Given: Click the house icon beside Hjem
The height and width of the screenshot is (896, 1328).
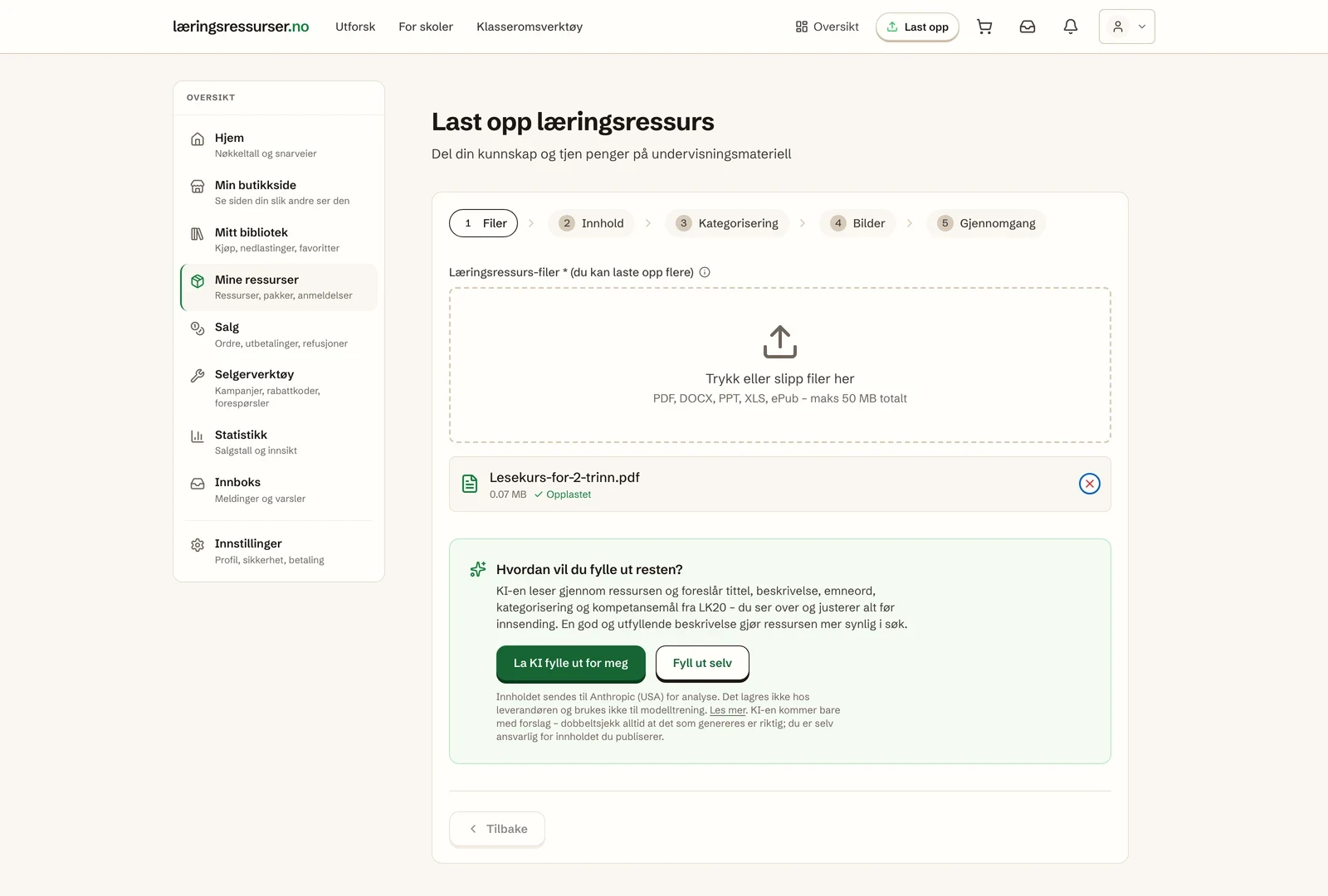Looking at the screenshot, I should click(x=198, y=139).
